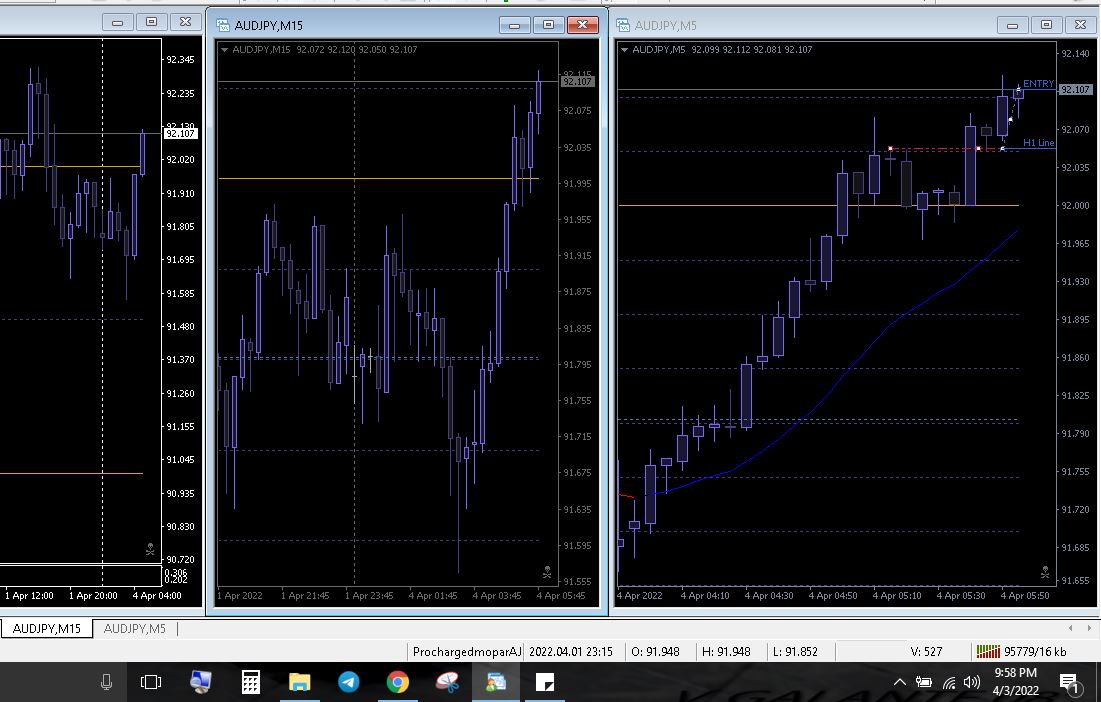
Task: Open Telegram from the taskbar
Action: 349,682
